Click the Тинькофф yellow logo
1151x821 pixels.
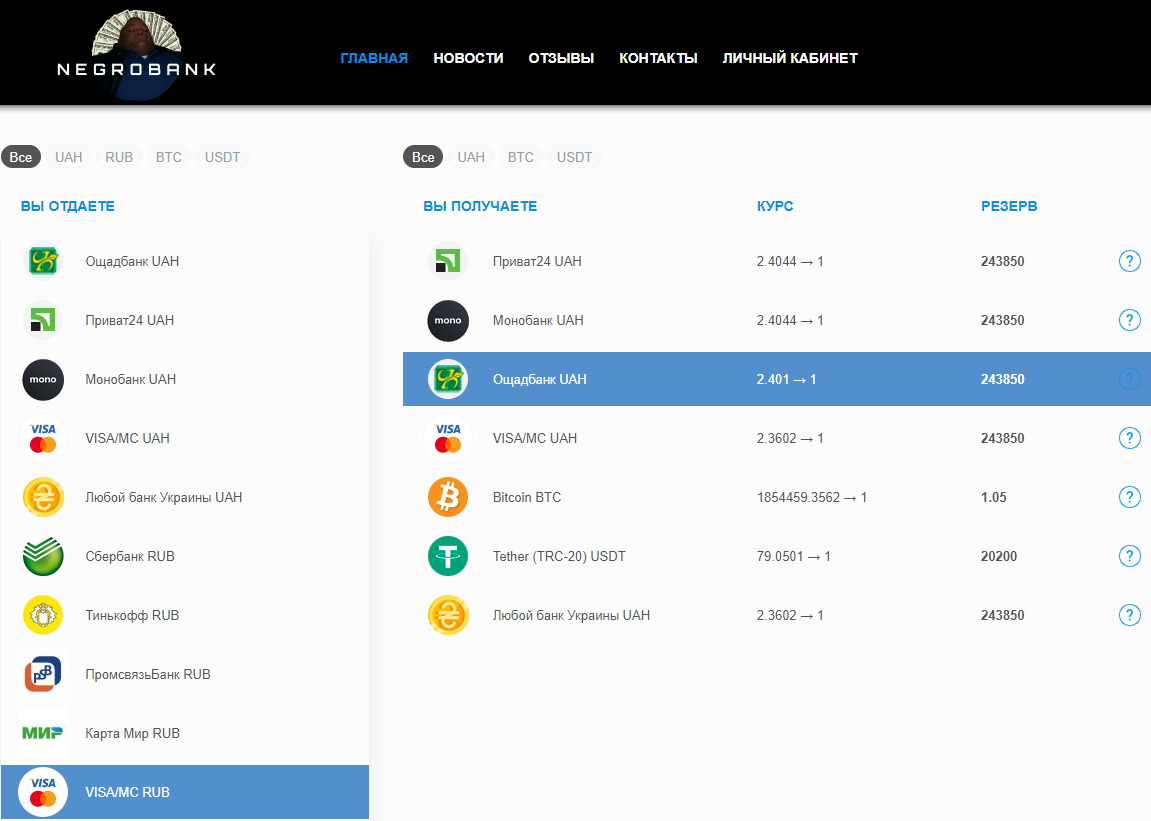click(x=43, y=615)
